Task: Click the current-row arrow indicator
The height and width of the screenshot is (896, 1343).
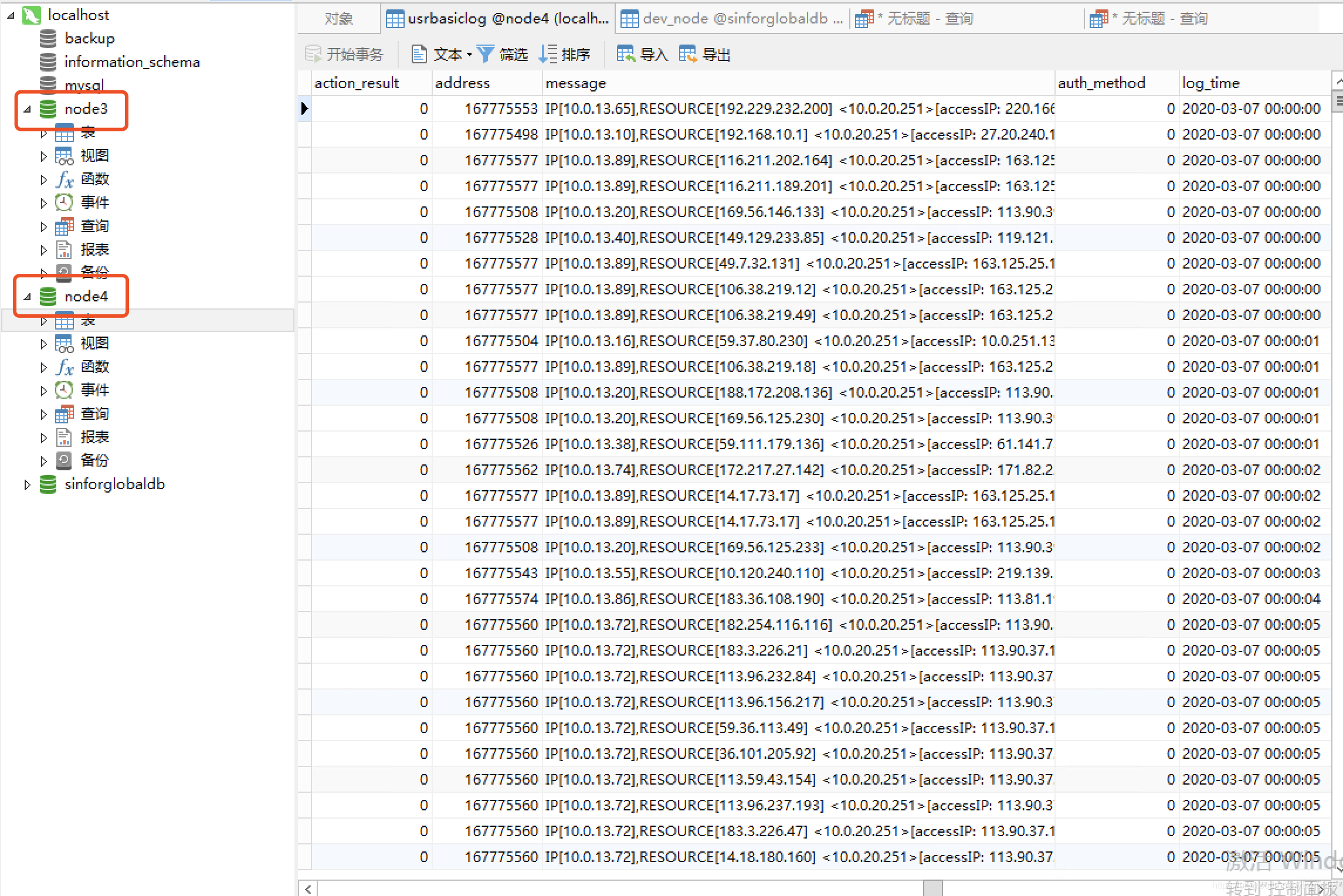Action: click(304, 108)
